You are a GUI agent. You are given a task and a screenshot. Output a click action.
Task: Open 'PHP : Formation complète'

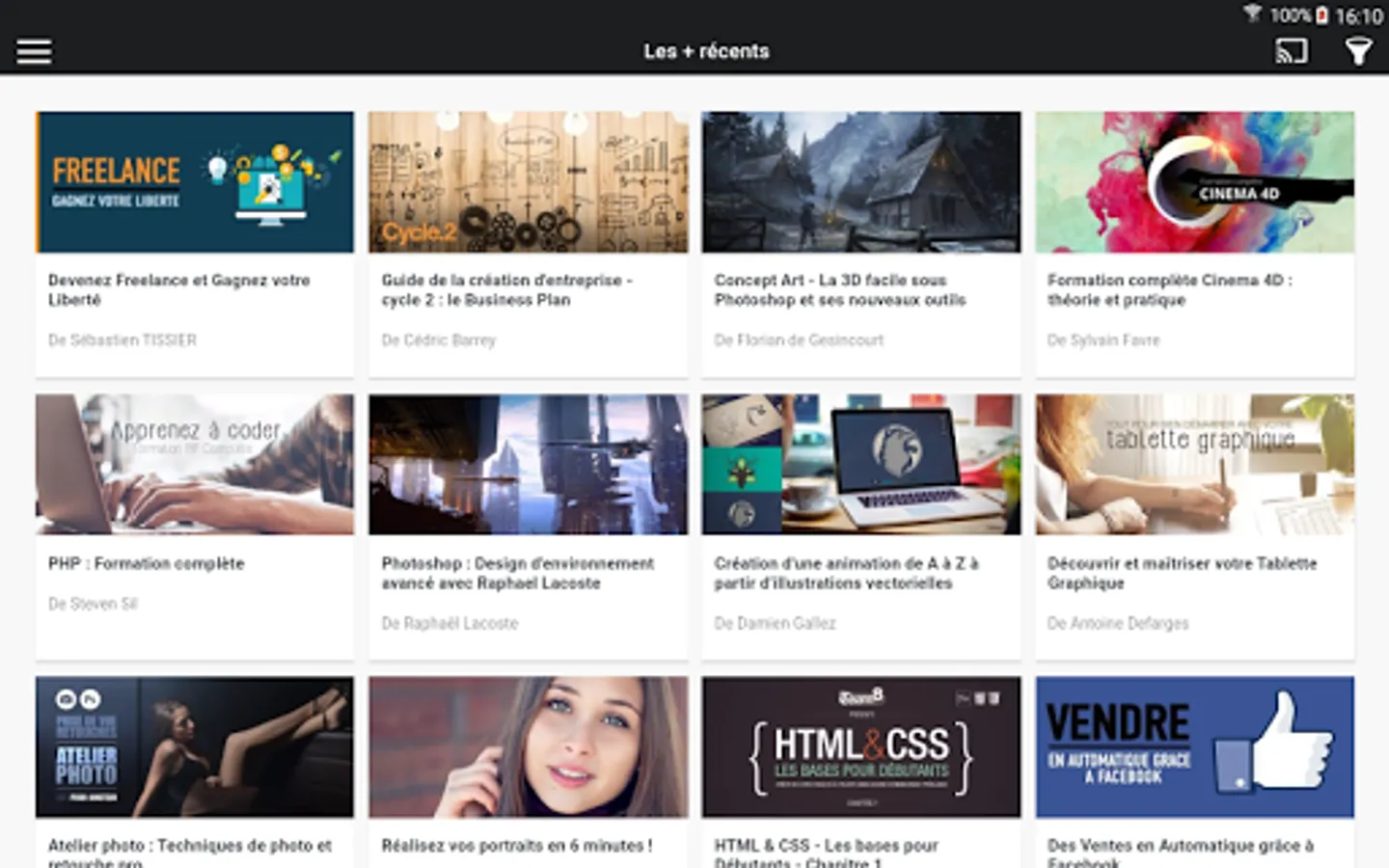click(147, 563)
